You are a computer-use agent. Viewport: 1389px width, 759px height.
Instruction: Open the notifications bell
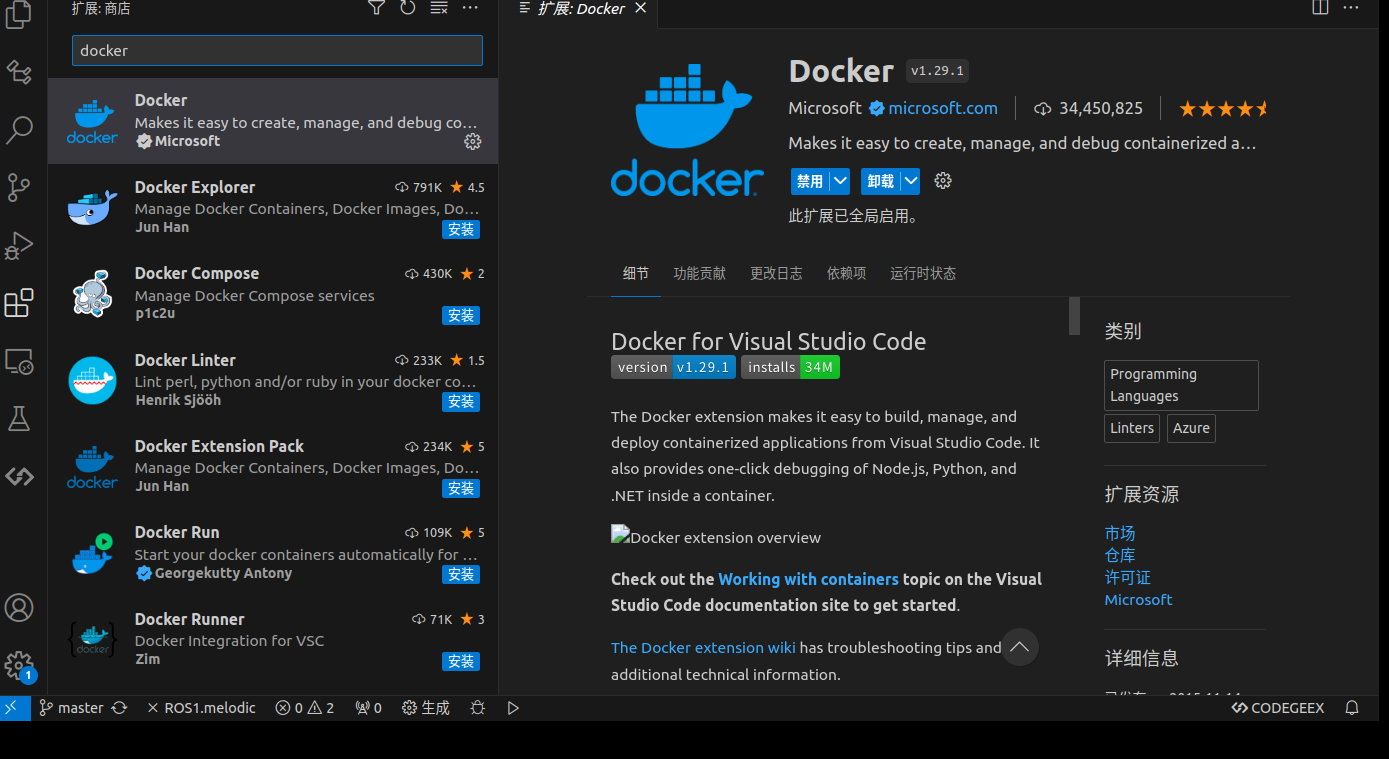pos(1352,707)
